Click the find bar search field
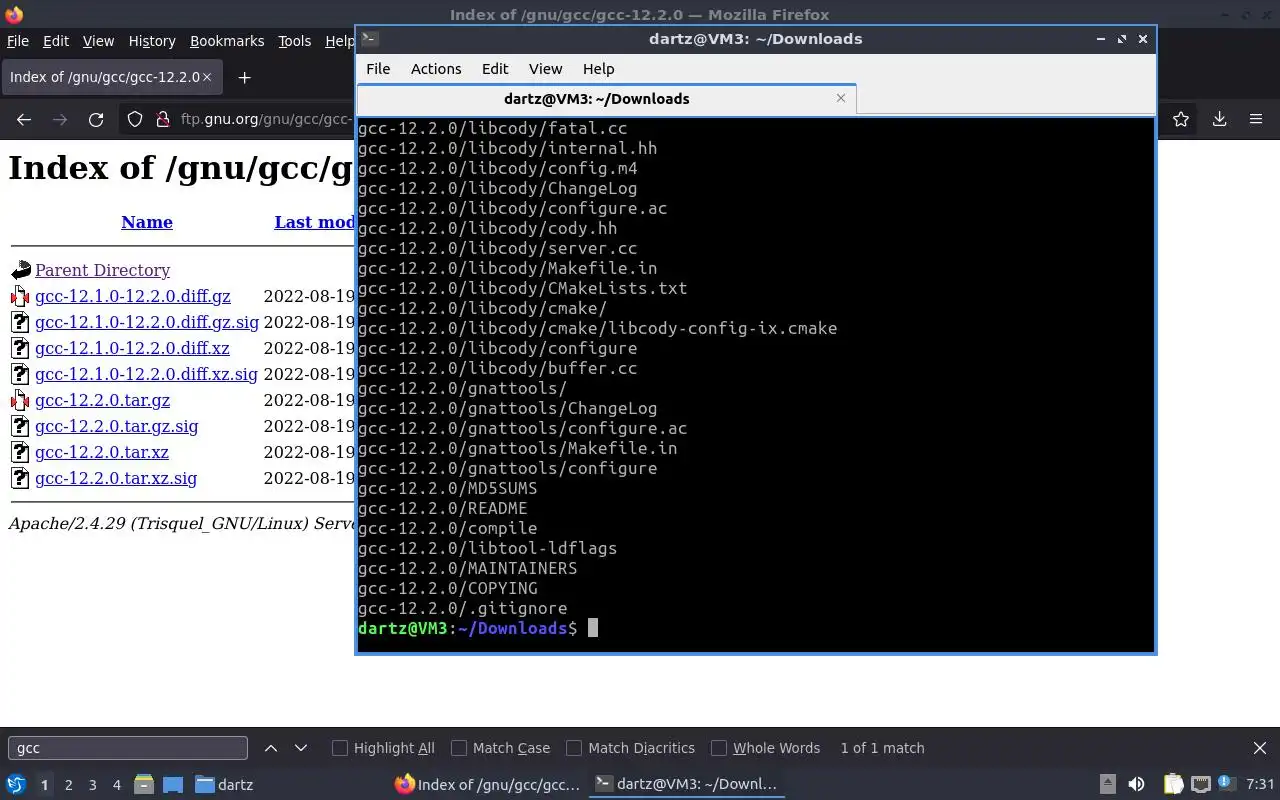This screenshot has width=1280, height=800. click(128, 748)
